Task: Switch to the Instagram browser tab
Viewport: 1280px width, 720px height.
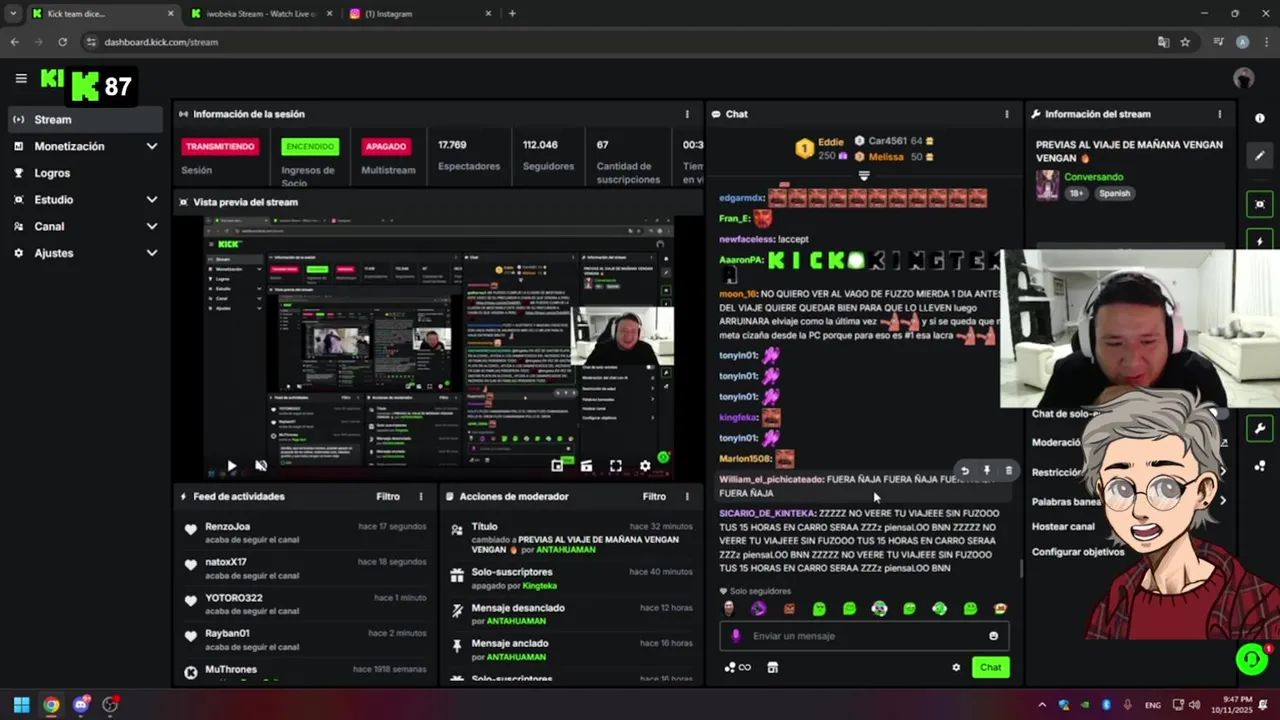Action: pos(420,14)
